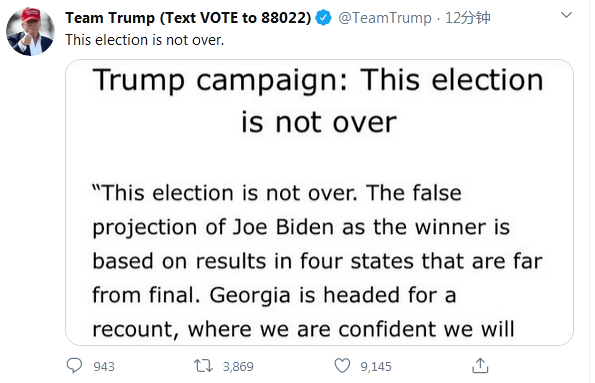Screen dimensions: 595x383
Task: Visit the @TeamTrump handle link
Action: tap(384, 18)
